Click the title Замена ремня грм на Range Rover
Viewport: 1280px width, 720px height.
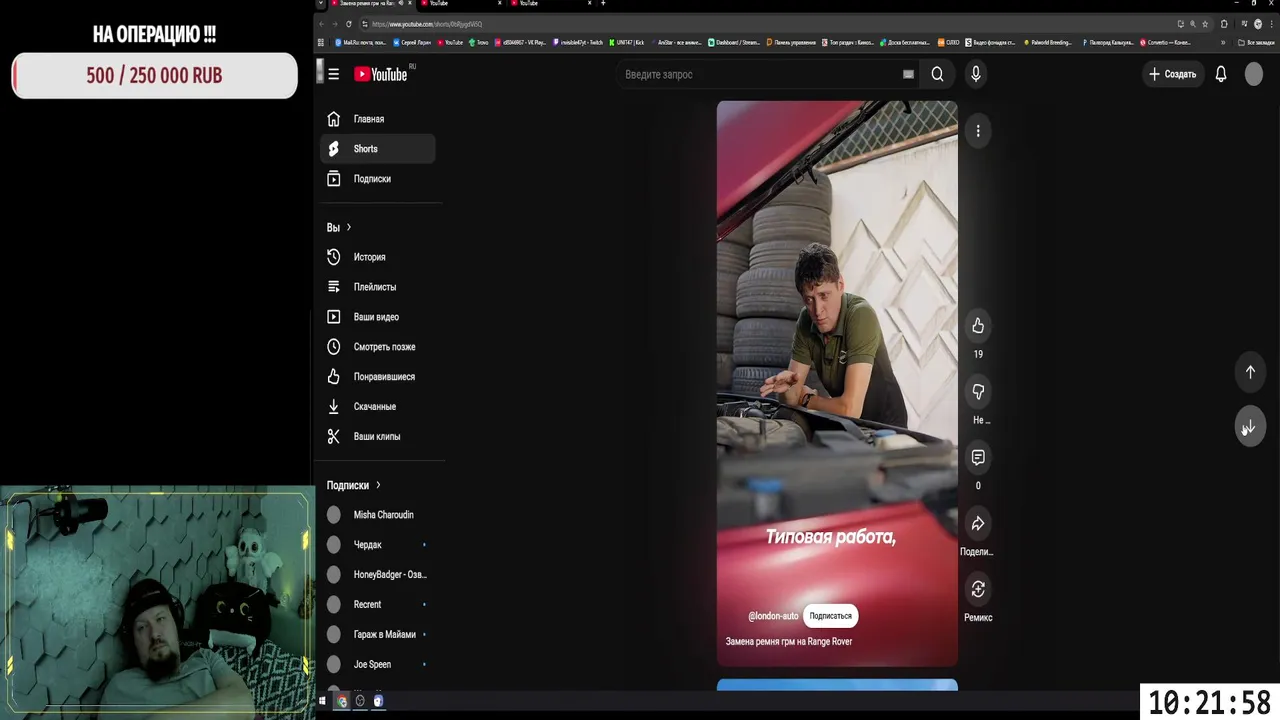pyautogui.click(x=789, y=642)
